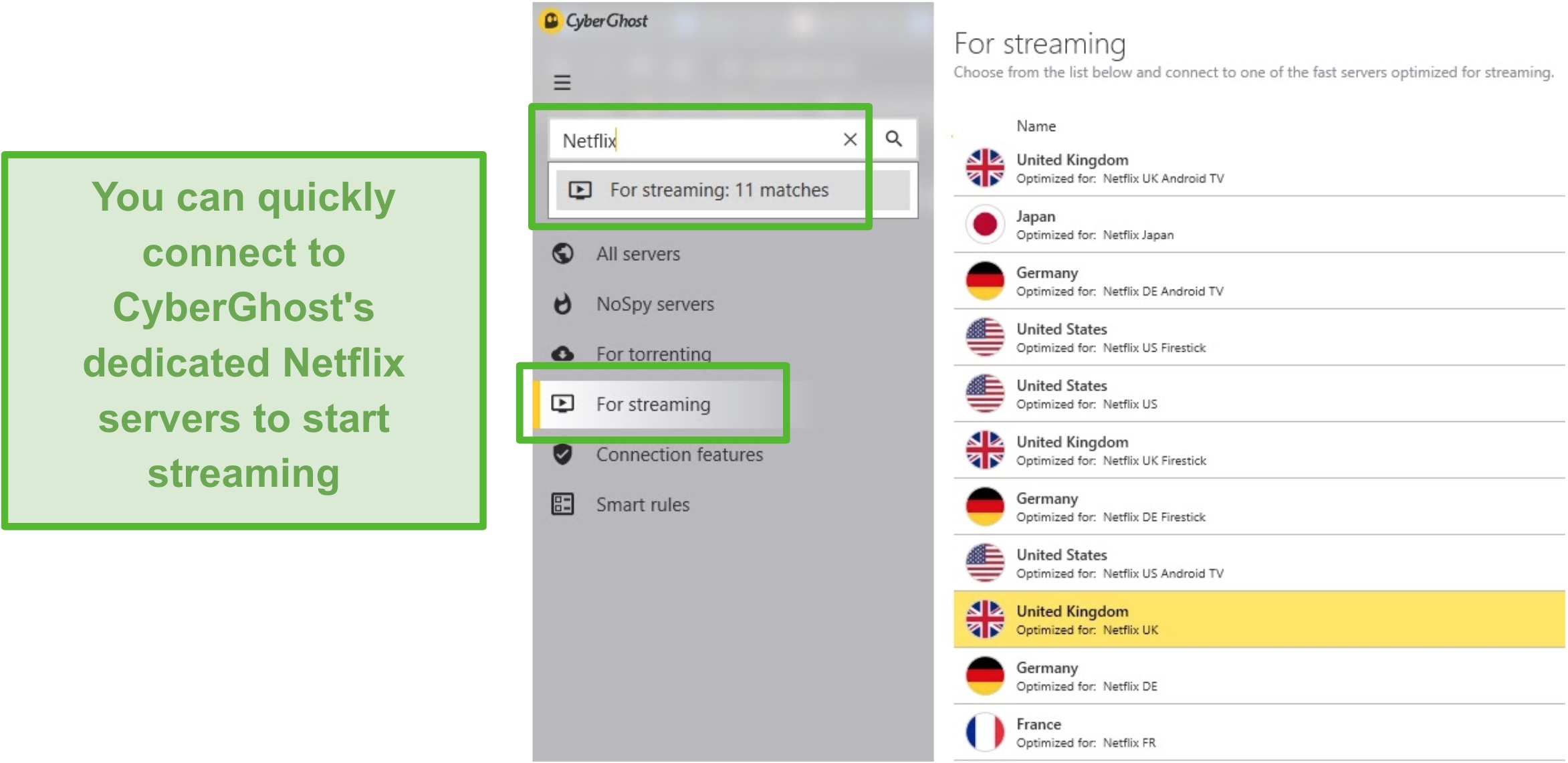
Task: Select Germany server optimized for Netflix DE
Action: (x=1259, y=676)
